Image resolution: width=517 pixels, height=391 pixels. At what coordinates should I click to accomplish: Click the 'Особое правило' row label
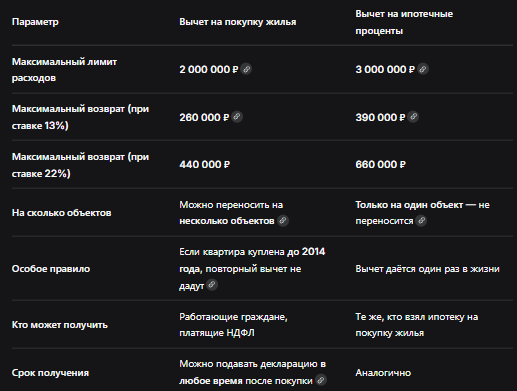(x=51, y=269)
